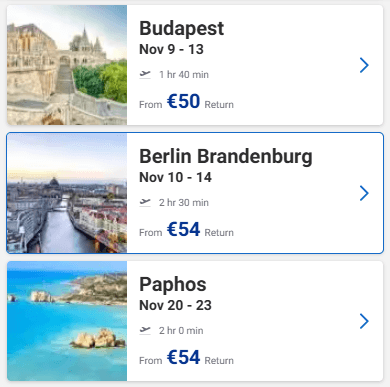Click the plane icon beside 1 hr 40 min
Screen dimensions: 390x387
[x=145, y=74]
